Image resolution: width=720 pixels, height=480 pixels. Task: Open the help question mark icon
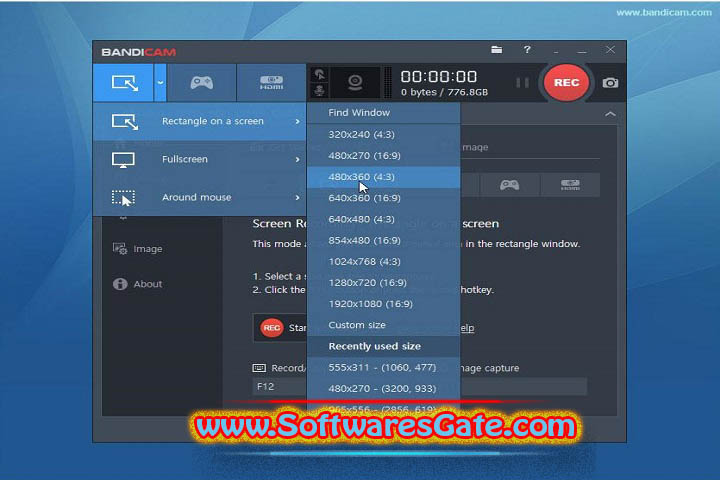(527, 49)
